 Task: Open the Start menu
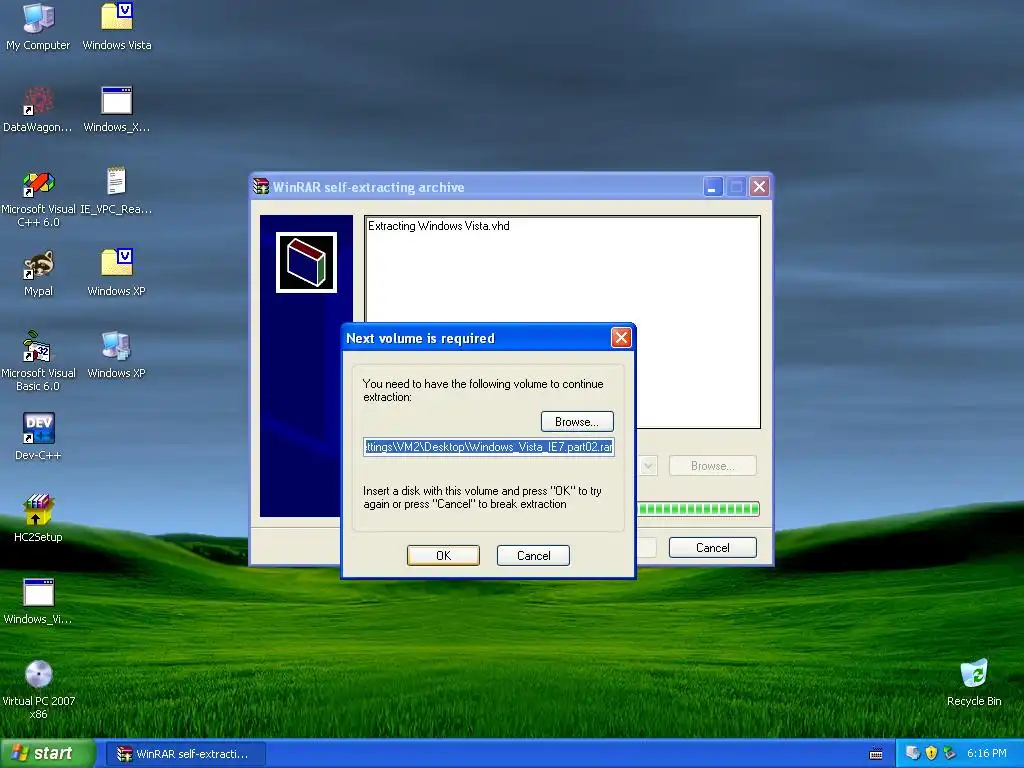(48, 754)
